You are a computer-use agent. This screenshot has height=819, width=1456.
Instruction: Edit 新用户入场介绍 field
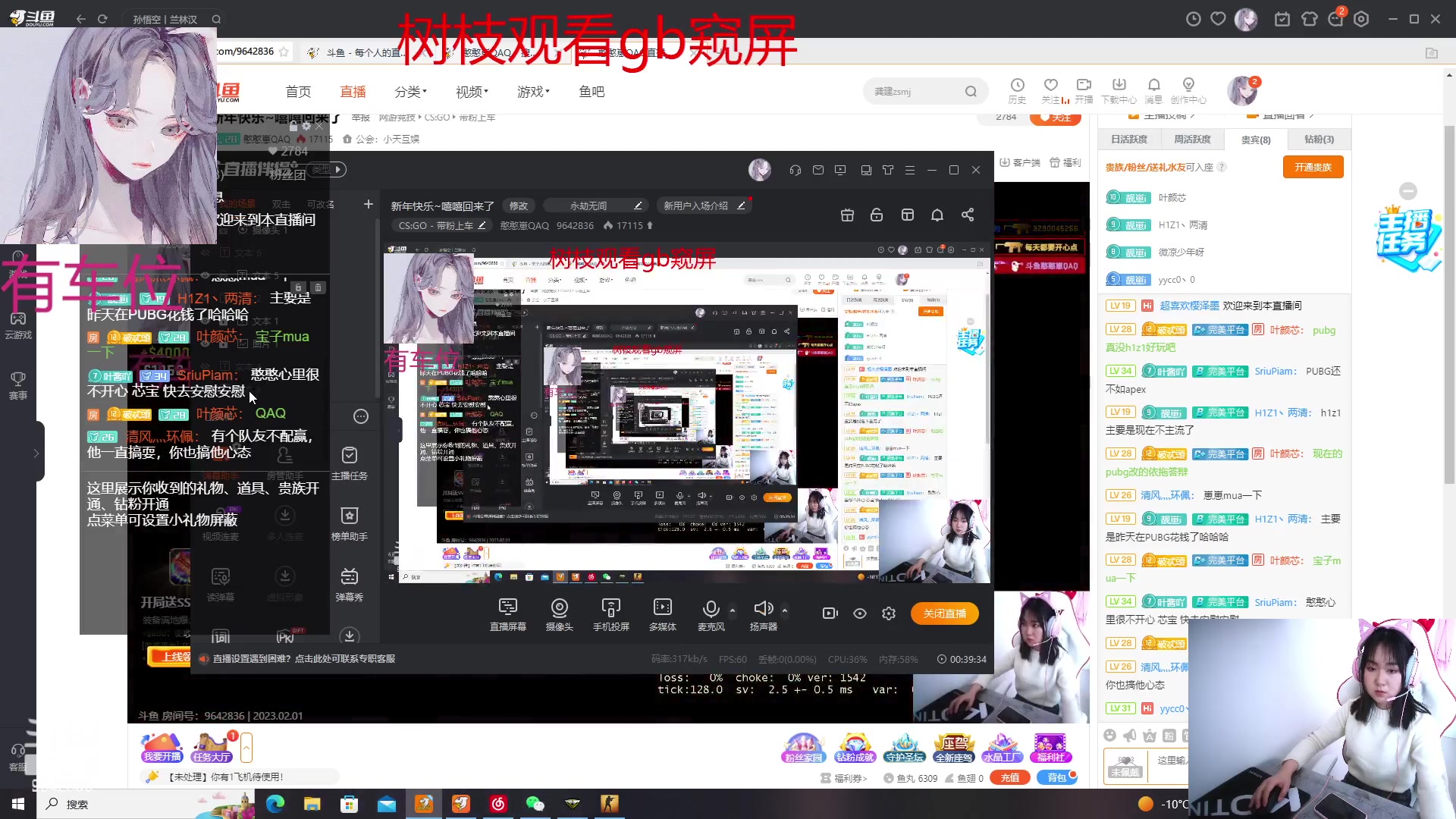(x=704, y=206)
